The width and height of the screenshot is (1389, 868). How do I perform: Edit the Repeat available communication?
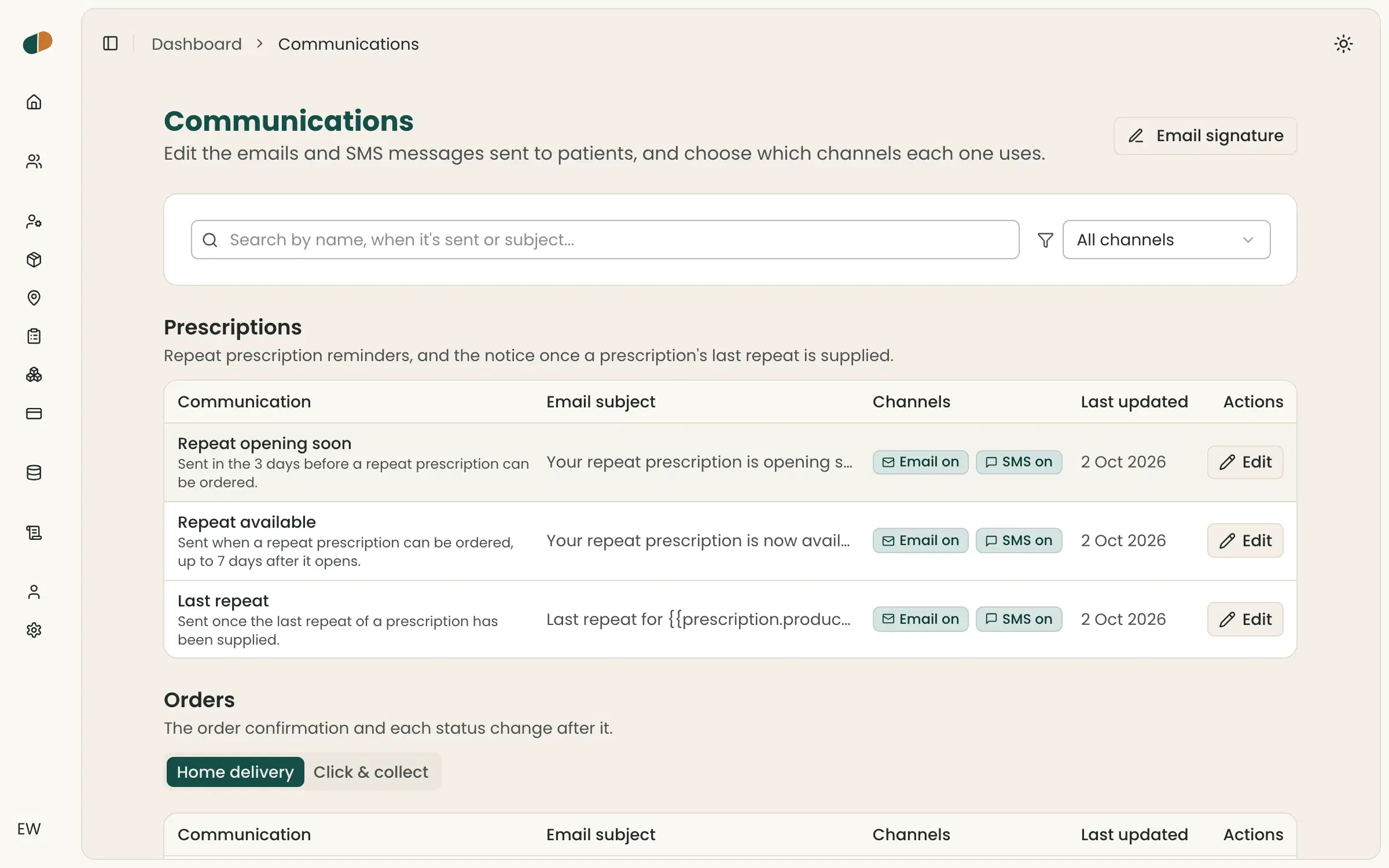[x=1245, y=540]
